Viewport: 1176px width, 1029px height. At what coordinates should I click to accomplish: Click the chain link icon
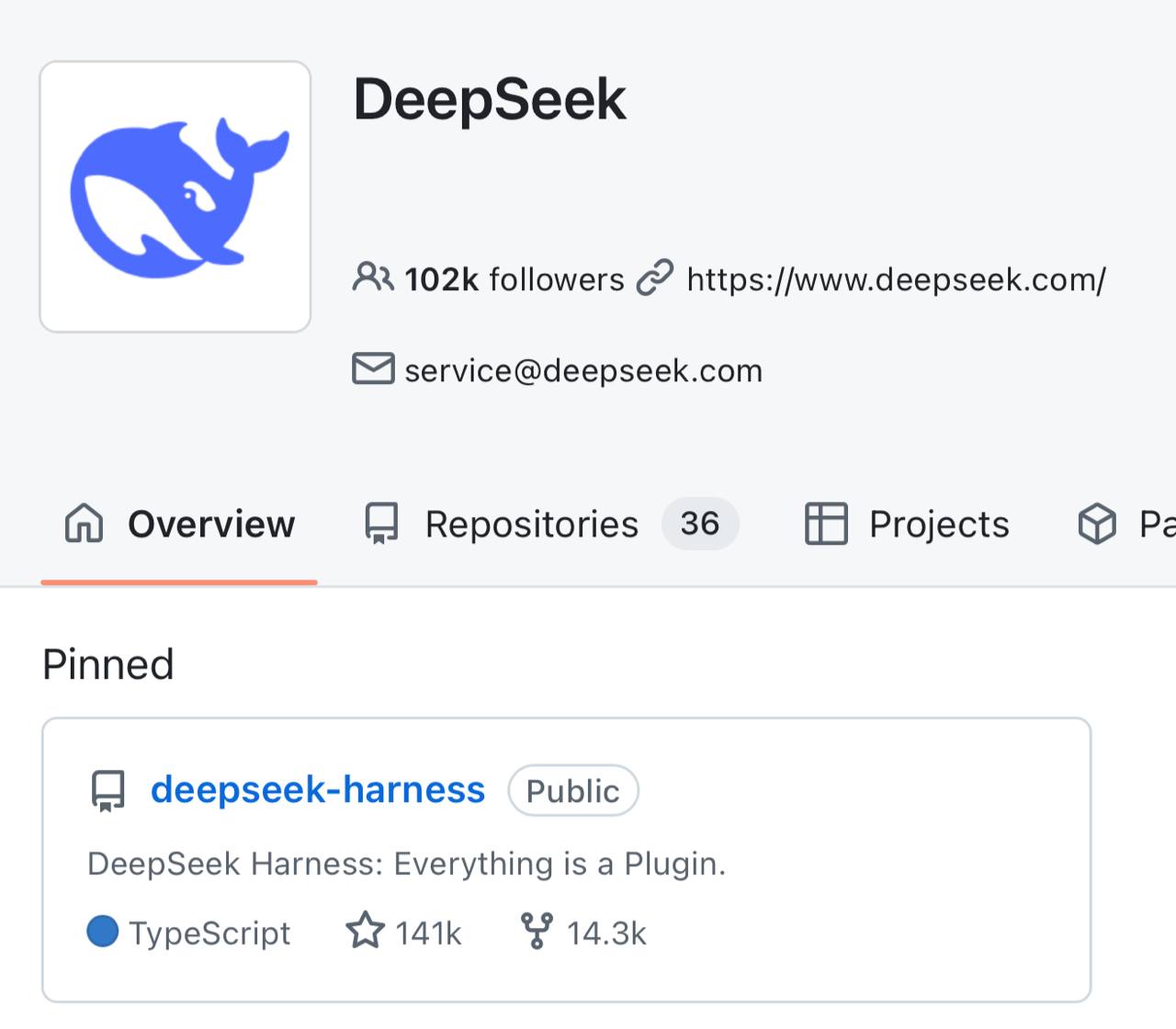655,277
